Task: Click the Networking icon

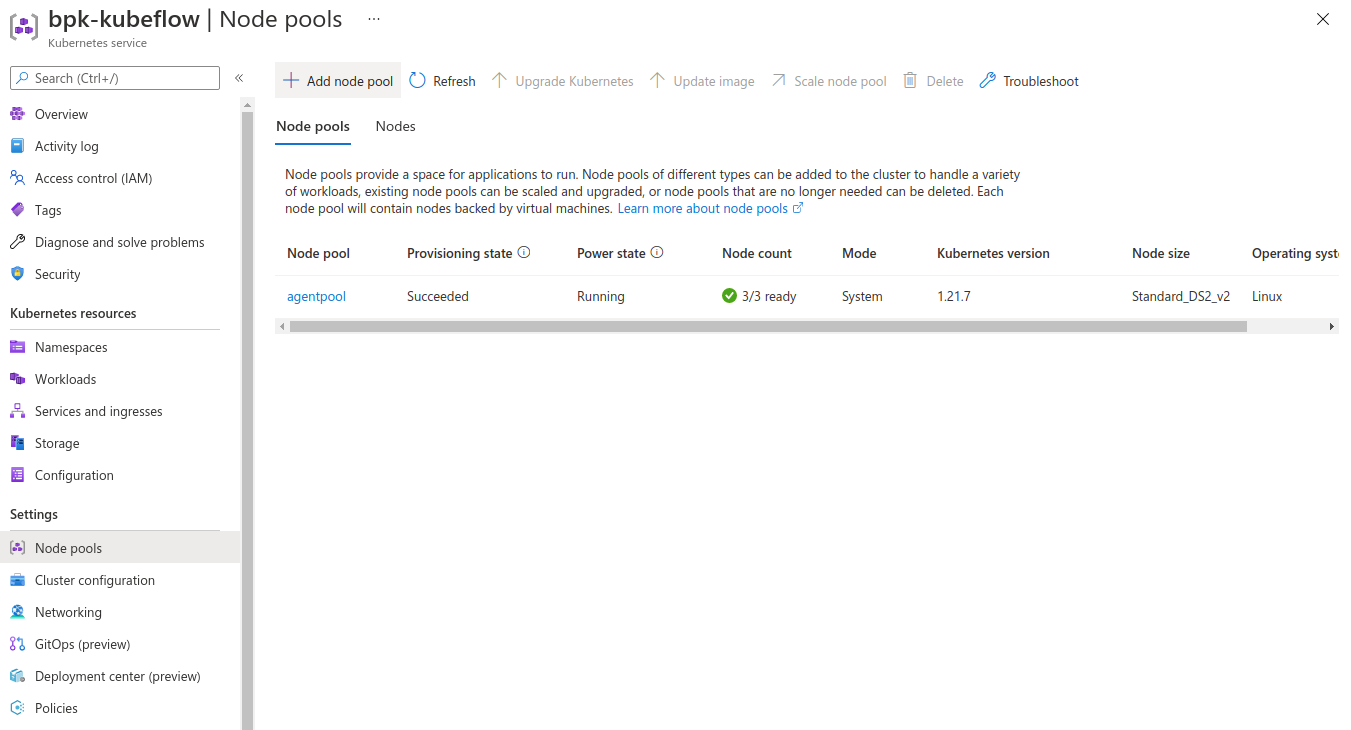Action: 17,612
